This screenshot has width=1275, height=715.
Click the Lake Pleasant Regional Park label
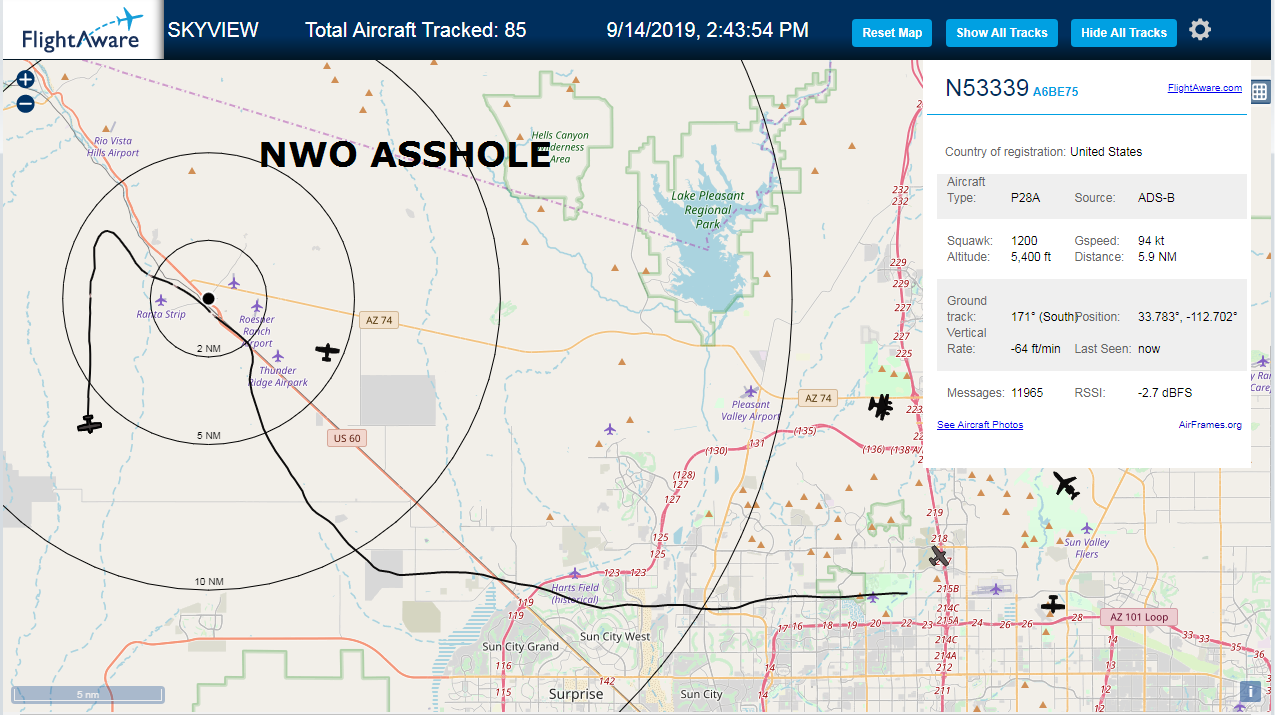tap(708, 210)
